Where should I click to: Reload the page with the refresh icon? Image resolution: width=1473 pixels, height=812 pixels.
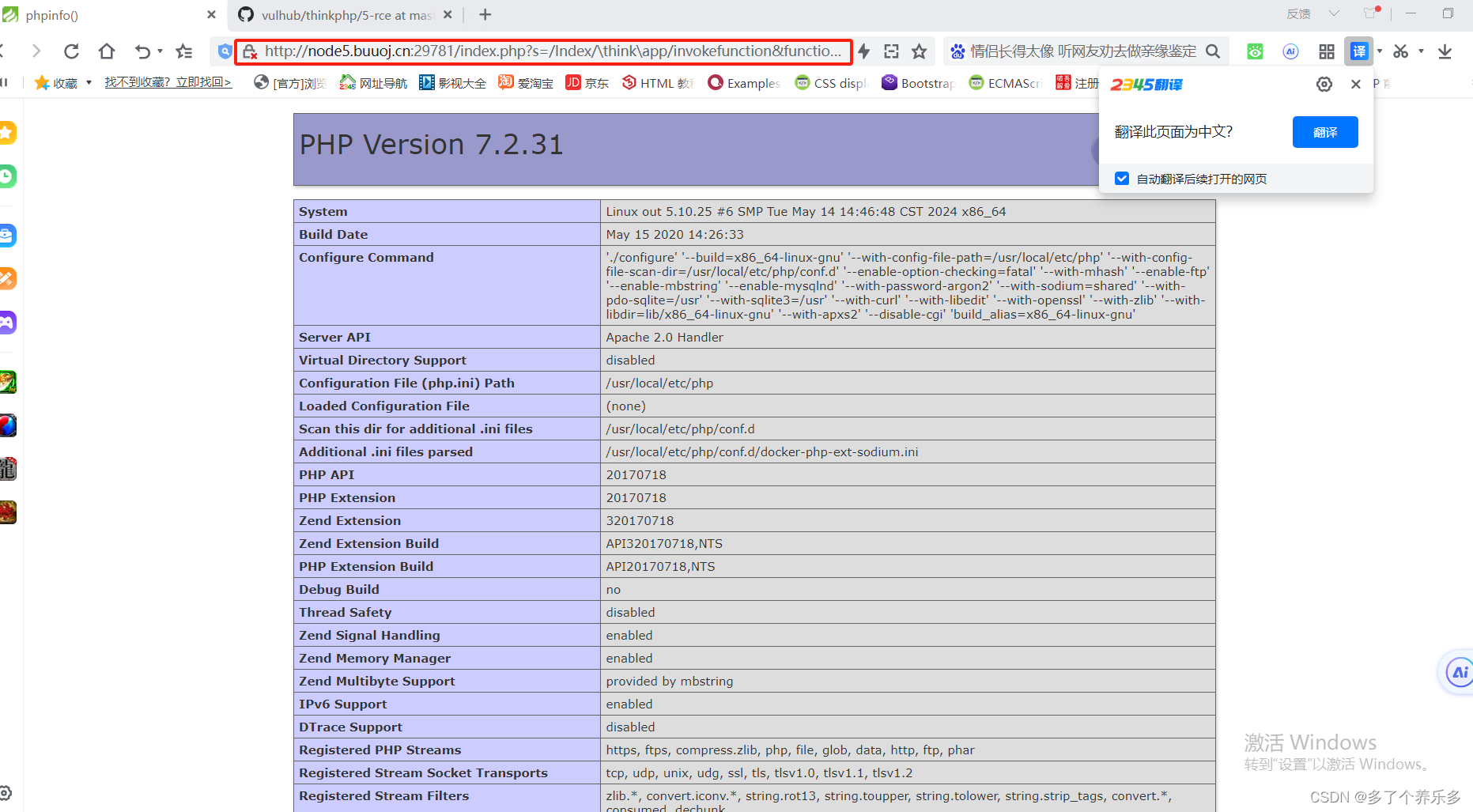point(71,51)
